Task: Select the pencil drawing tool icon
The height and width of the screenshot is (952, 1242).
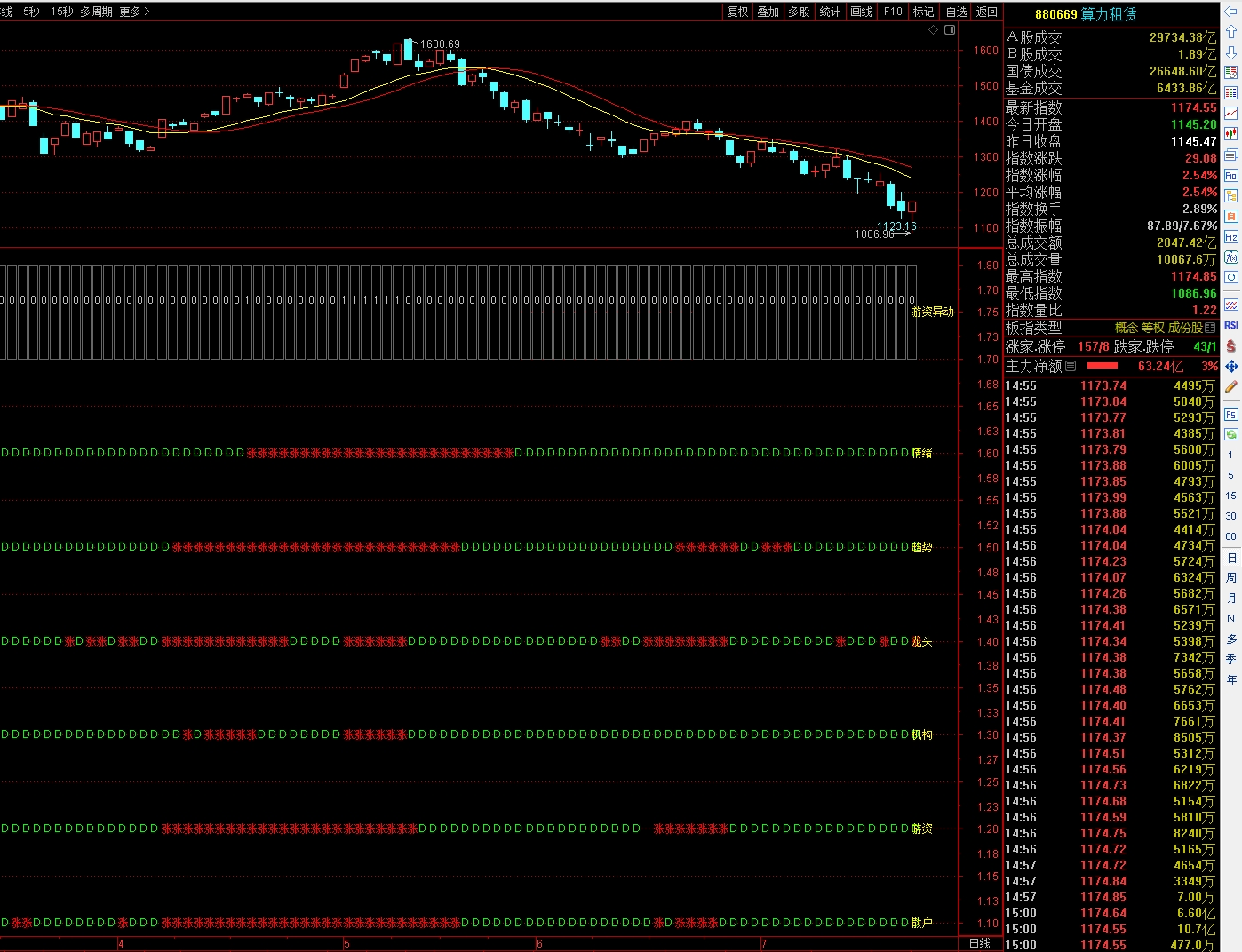Action: 1230,386
